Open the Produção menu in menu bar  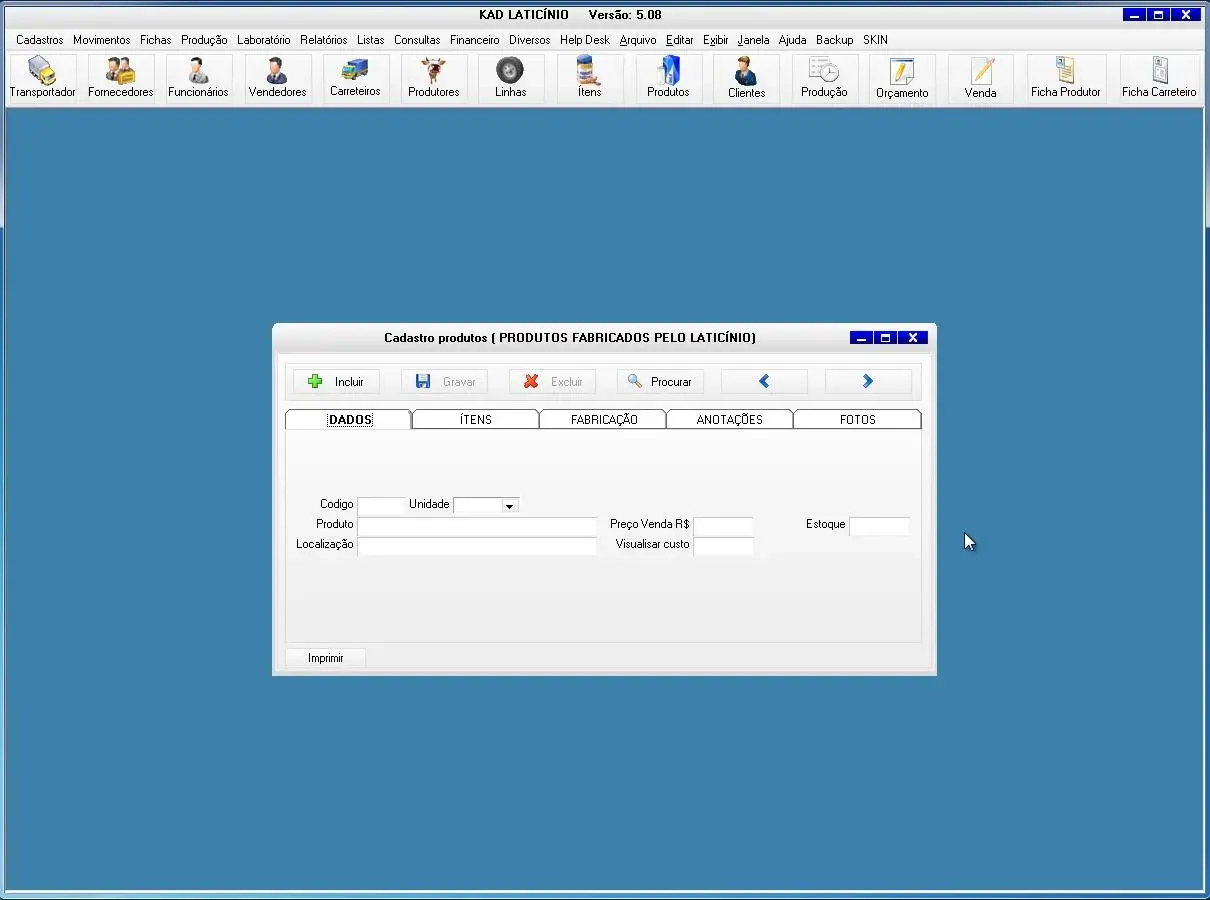click(204, 40)
